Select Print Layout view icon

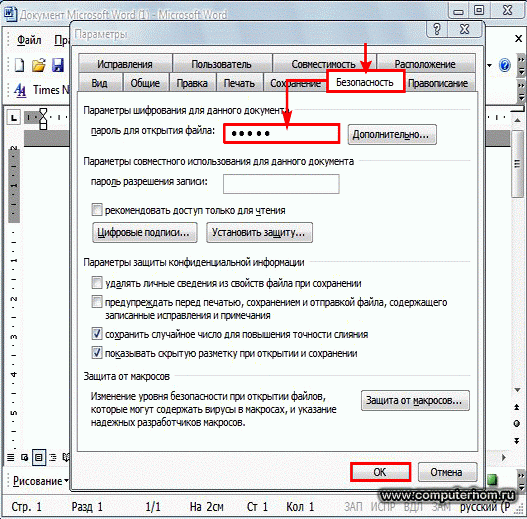[x=39, y=457]
